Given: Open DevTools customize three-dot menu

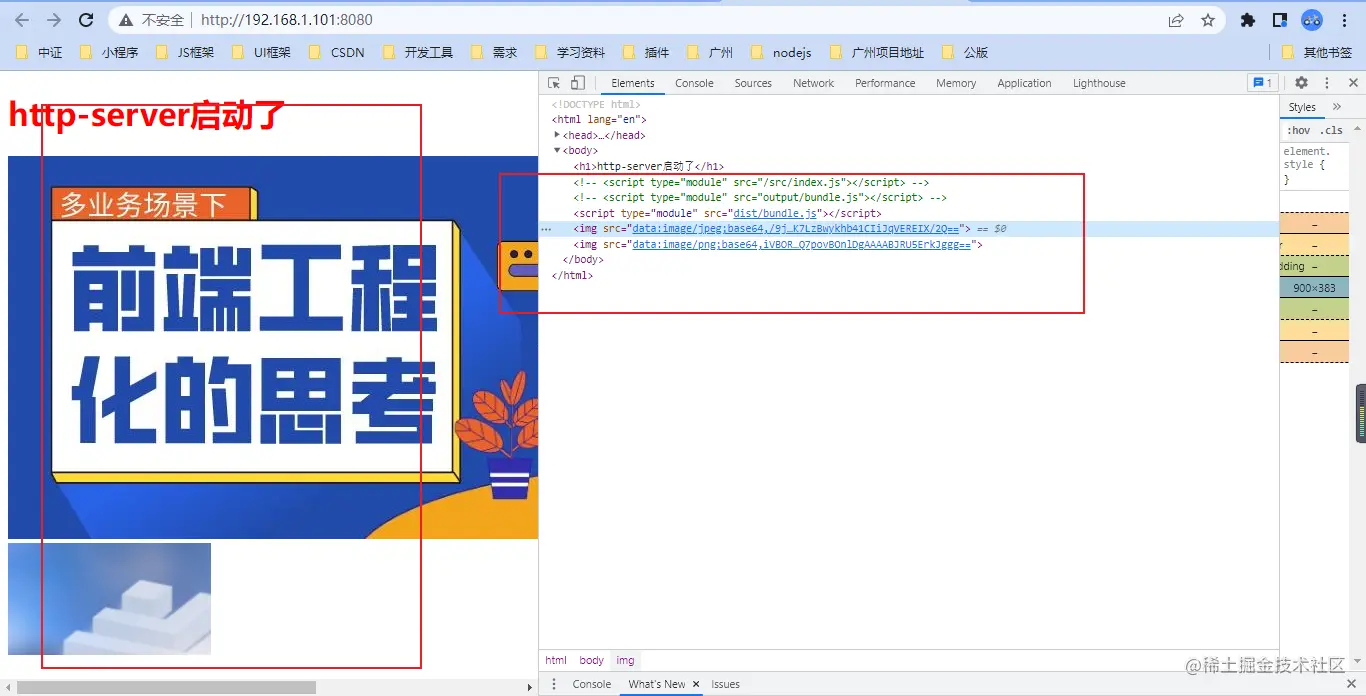Looking at the screenshot, I should coord(1327,83).
